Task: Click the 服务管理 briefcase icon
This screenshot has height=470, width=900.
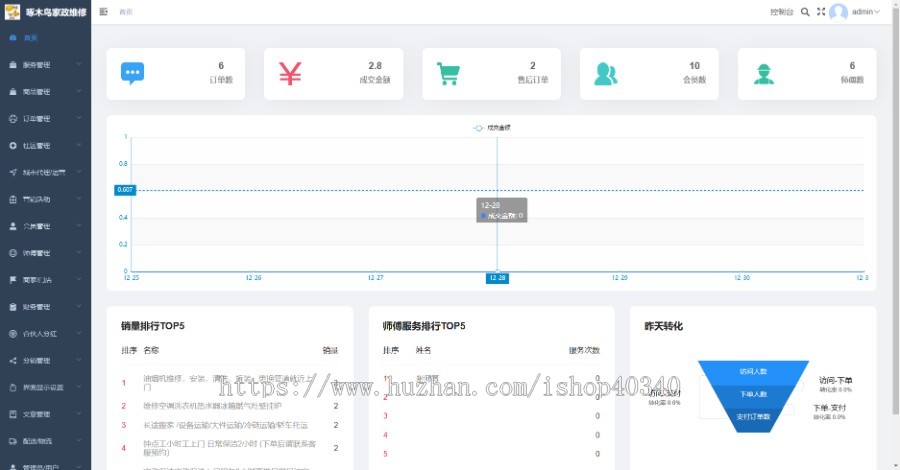Action: (x=13, y=65)
